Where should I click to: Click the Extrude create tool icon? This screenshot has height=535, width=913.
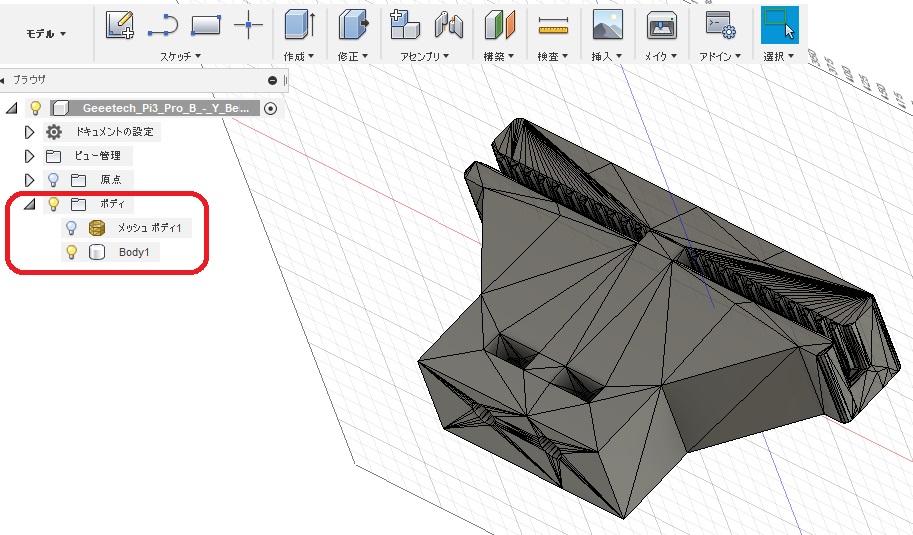[300, 25]
